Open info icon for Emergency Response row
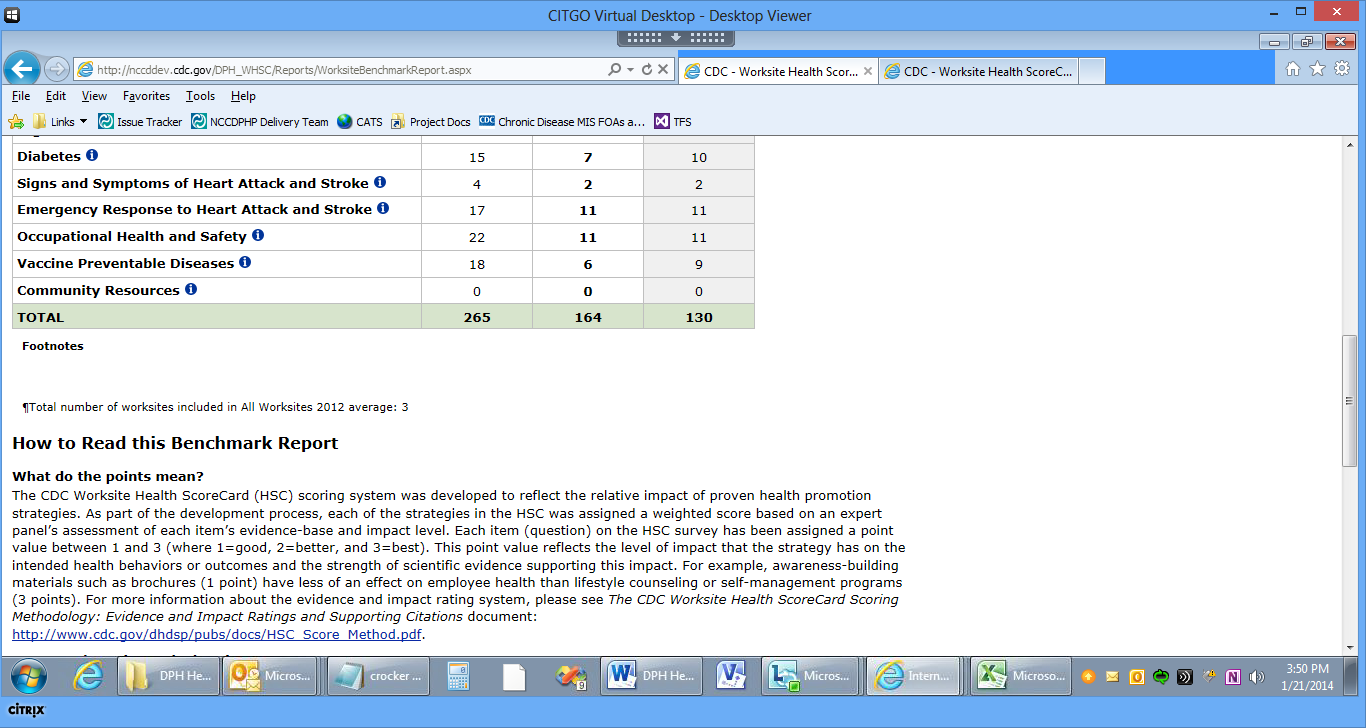Image resolution: width=1366 pixels, height=728 pixels. coord(383,209)
